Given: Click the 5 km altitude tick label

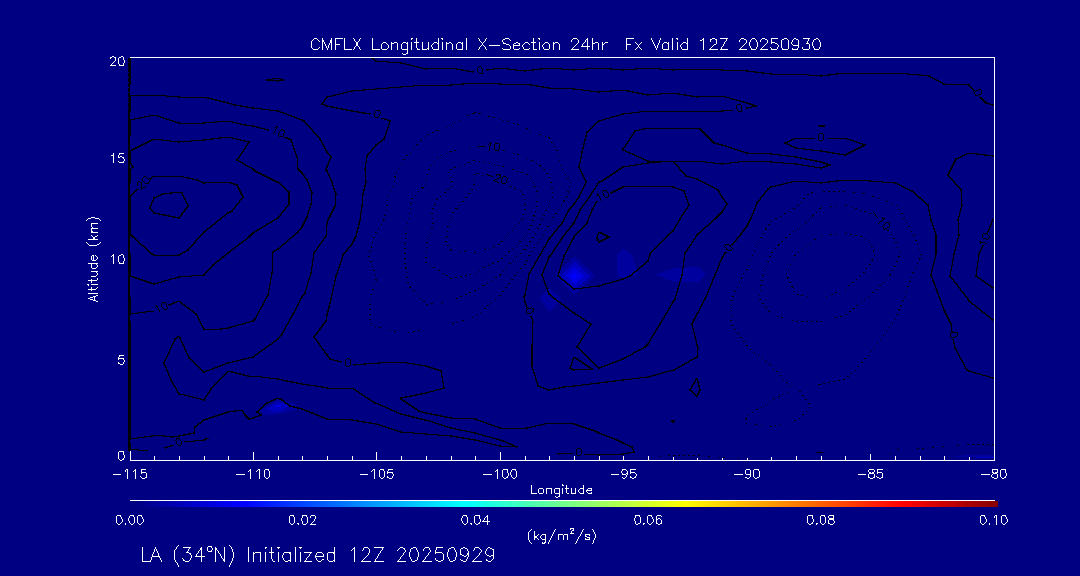Looking at the screenshot, I should (120, 359).
